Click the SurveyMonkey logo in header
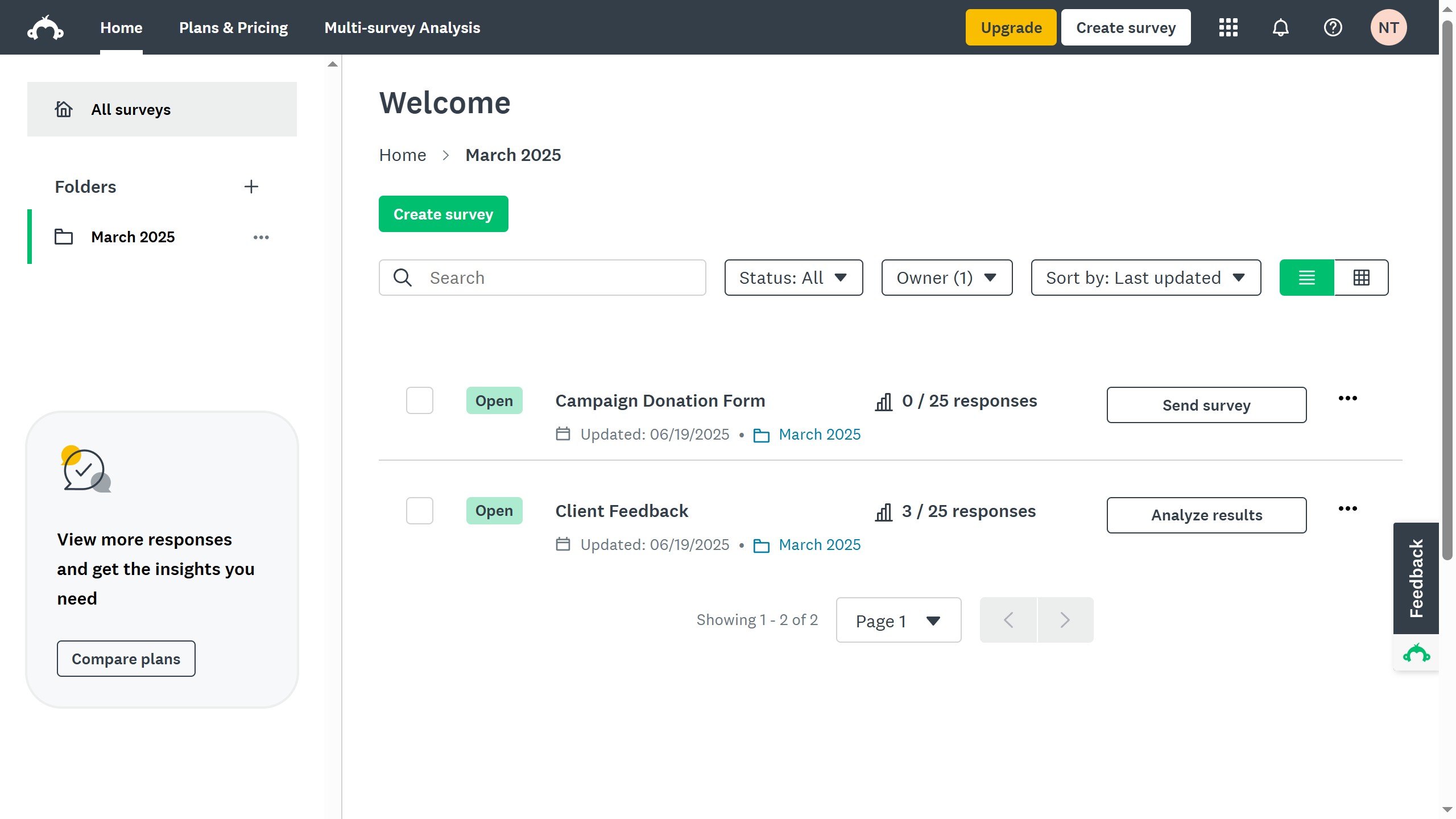 pos(45,28)
